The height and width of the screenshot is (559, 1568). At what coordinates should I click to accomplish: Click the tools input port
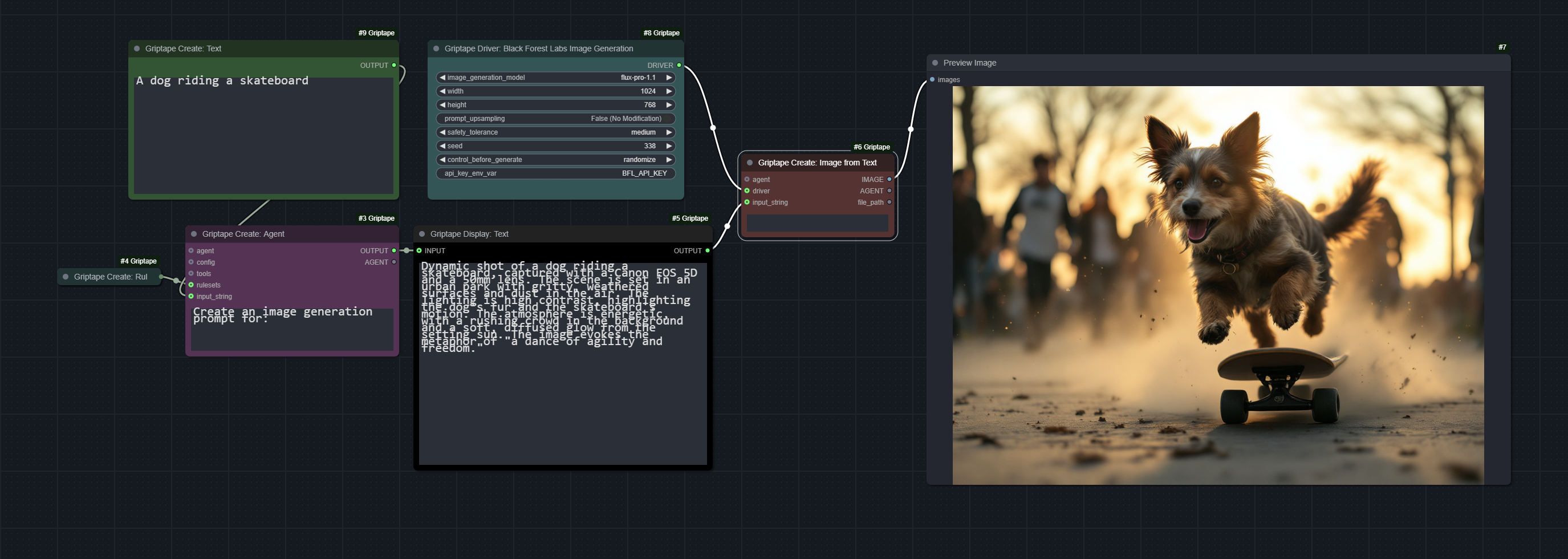click(x=191, y=273)
